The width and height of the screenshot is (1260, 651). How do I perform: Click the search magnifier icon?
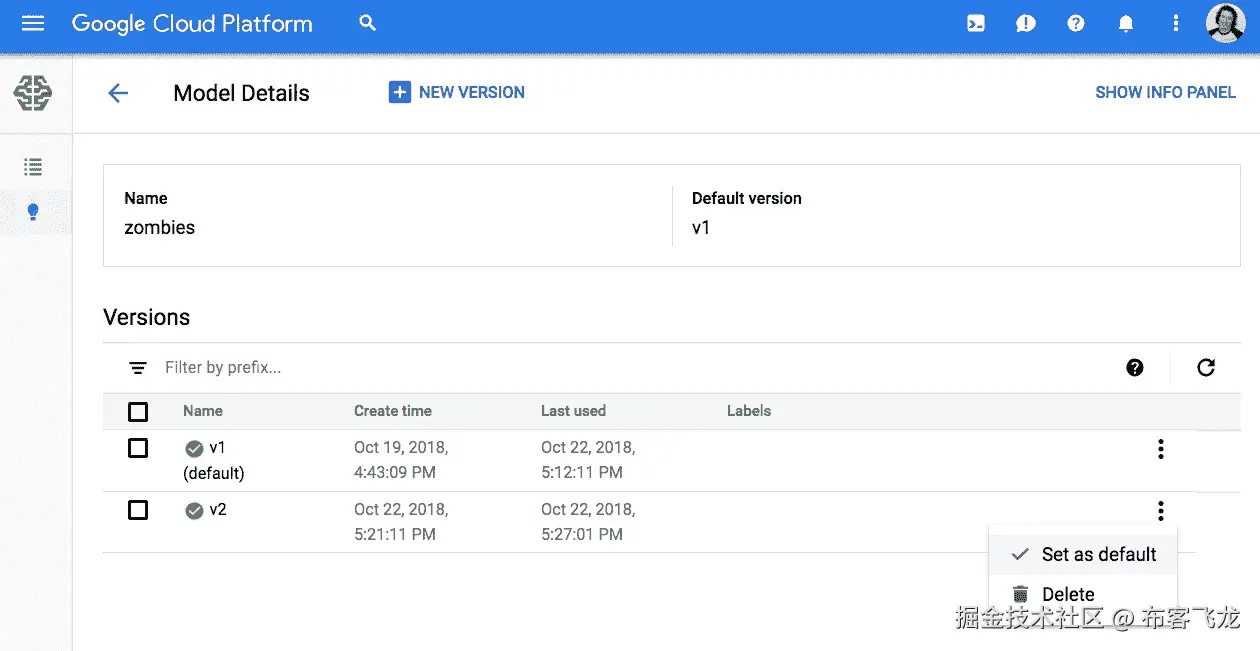(368, 23)
